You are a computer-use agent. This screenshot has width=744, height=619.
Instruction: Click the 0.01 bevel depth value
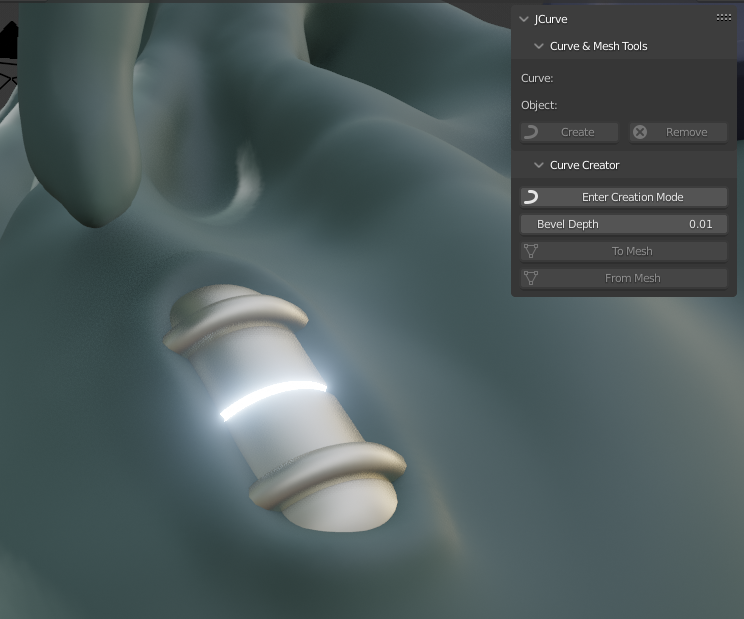700,224
